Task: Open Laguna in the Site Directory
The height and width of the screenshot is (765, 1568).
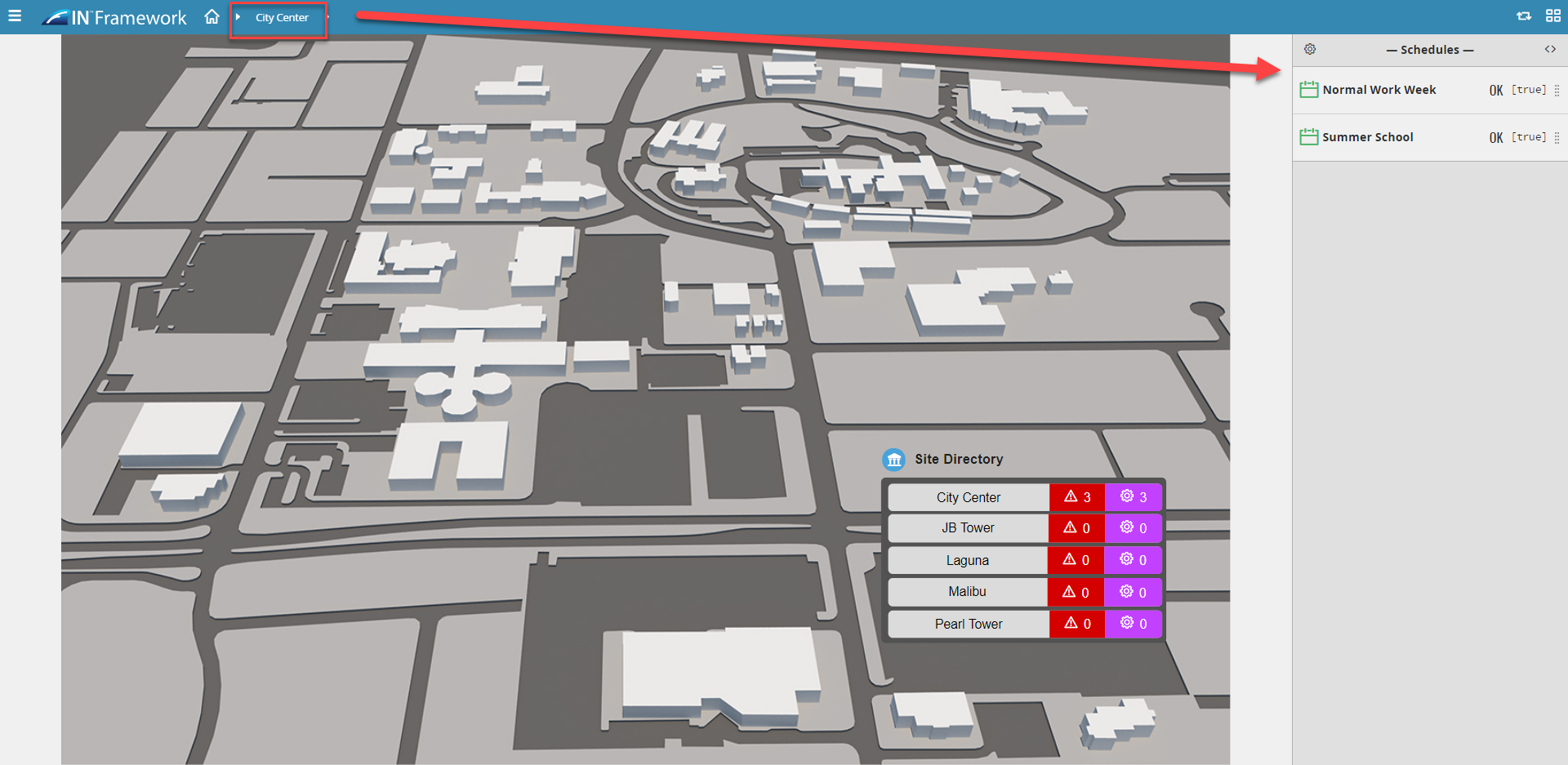Action: tap(968, 560)
